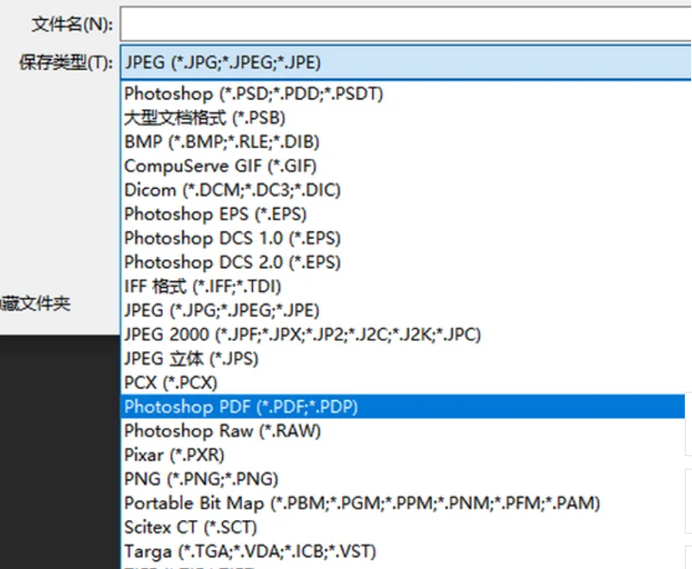
Task: Select Portable Bit Map format
Action: [x=362, y=503]
